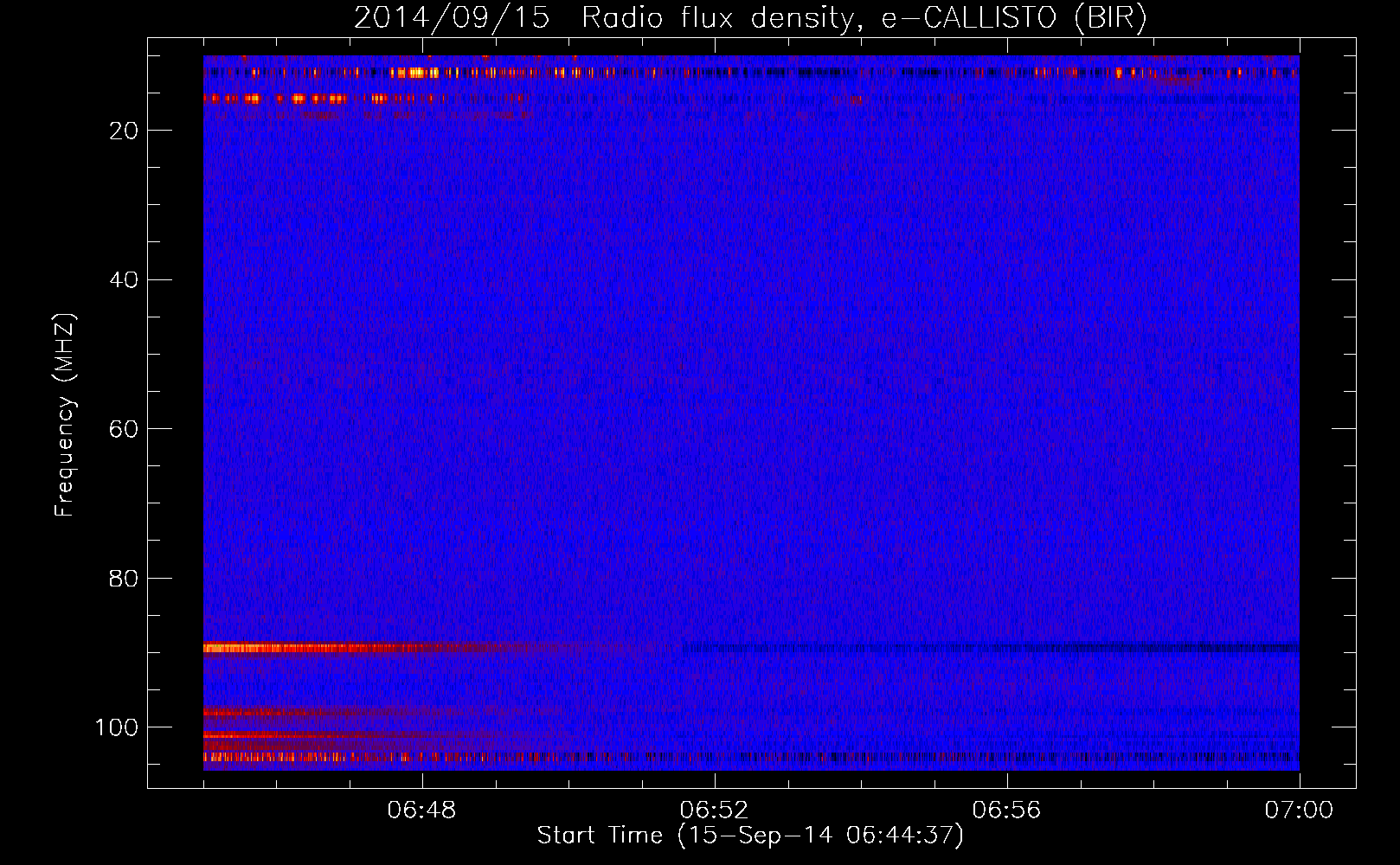Click the '07:00' time tick label
The height and width of the screenshot is (865, 1400).
[x=1299, y=811]
